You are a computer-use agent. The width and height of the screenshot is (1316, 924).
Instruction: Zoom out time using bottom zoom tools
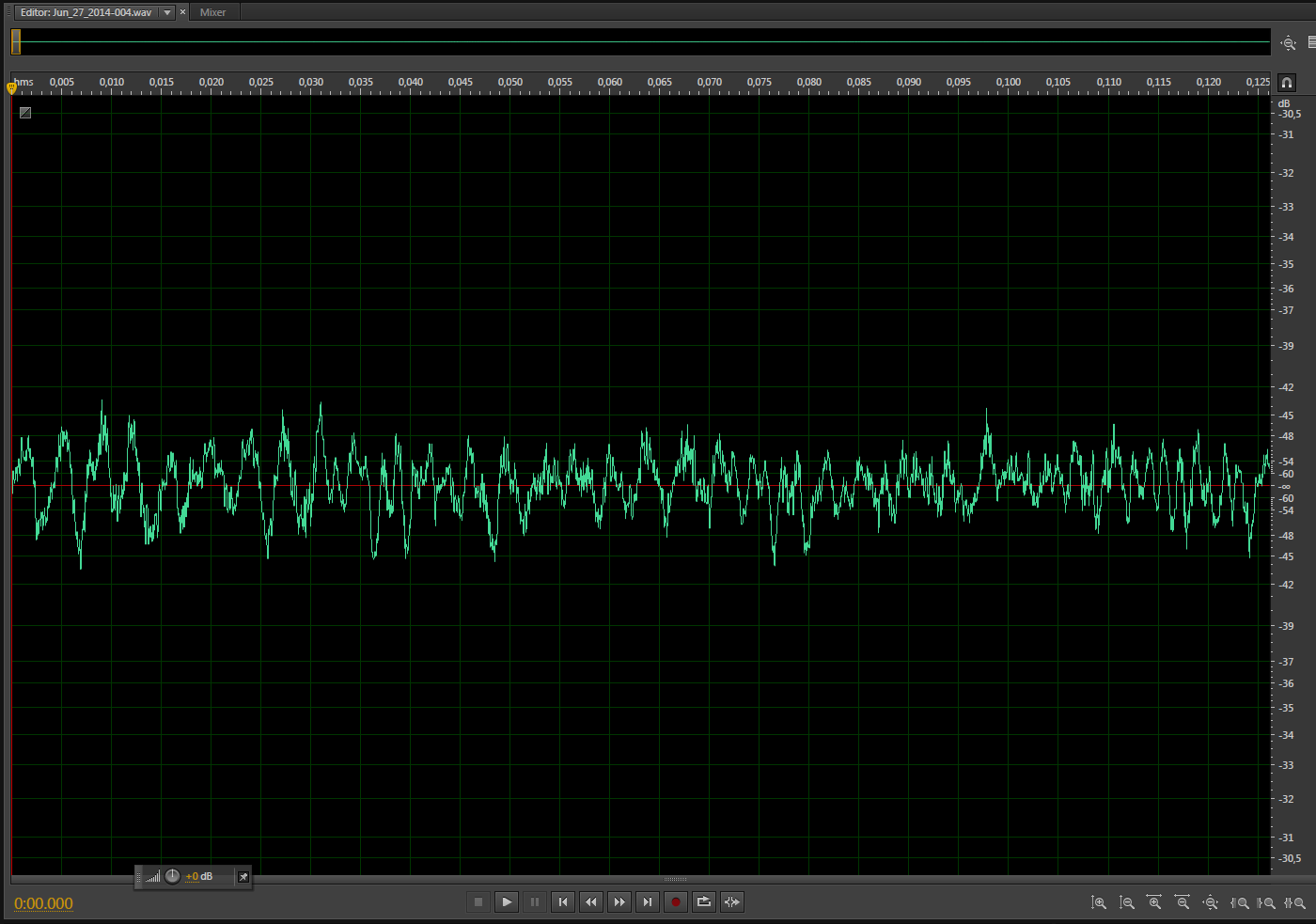(x=1183, y=902)
